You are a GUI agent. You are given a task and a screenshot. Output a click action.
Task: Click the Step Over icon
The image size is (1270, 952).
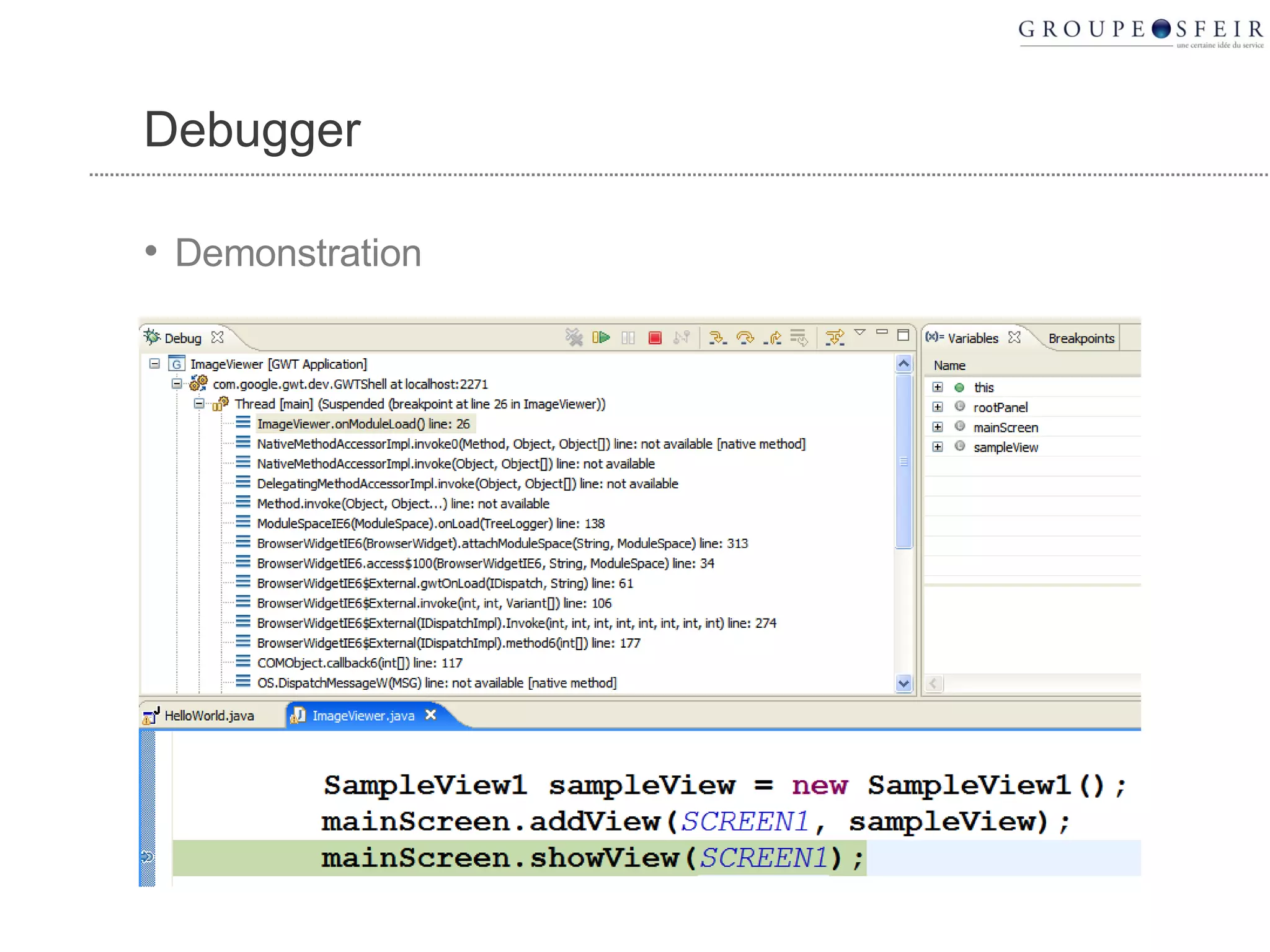[x=745, y=338]
